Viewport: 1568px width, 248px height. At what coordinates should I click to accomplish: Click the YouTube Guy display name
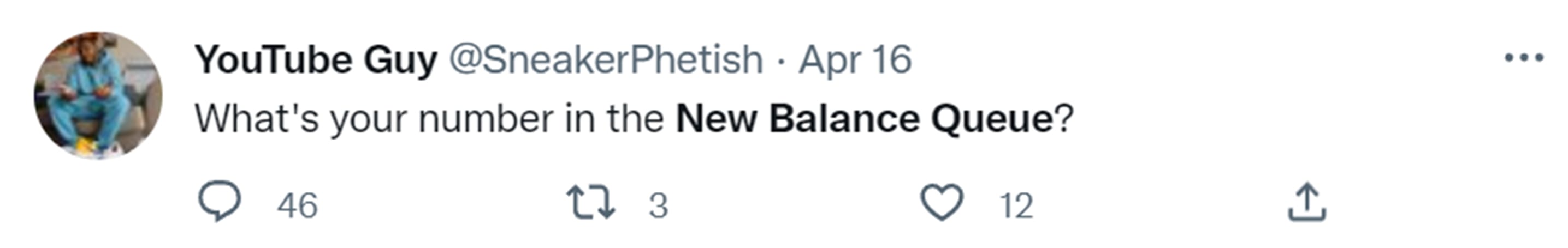pos(315,60)
